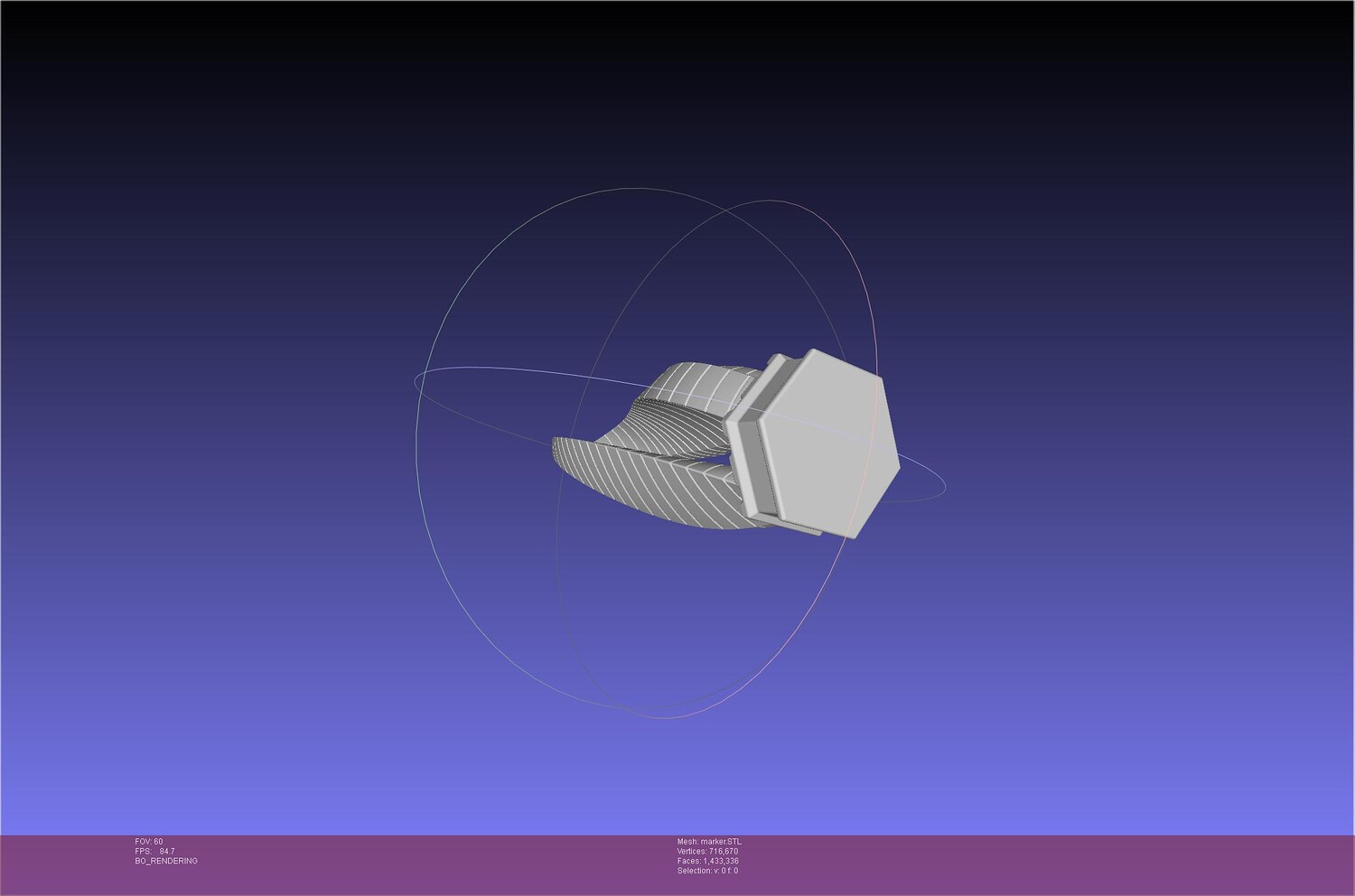The height and width of the screenshot is (896, 1355).
Task: Click the "Selection: v: 0 f: 0" text
Action: pyautogui.click(x=707, y=871)
